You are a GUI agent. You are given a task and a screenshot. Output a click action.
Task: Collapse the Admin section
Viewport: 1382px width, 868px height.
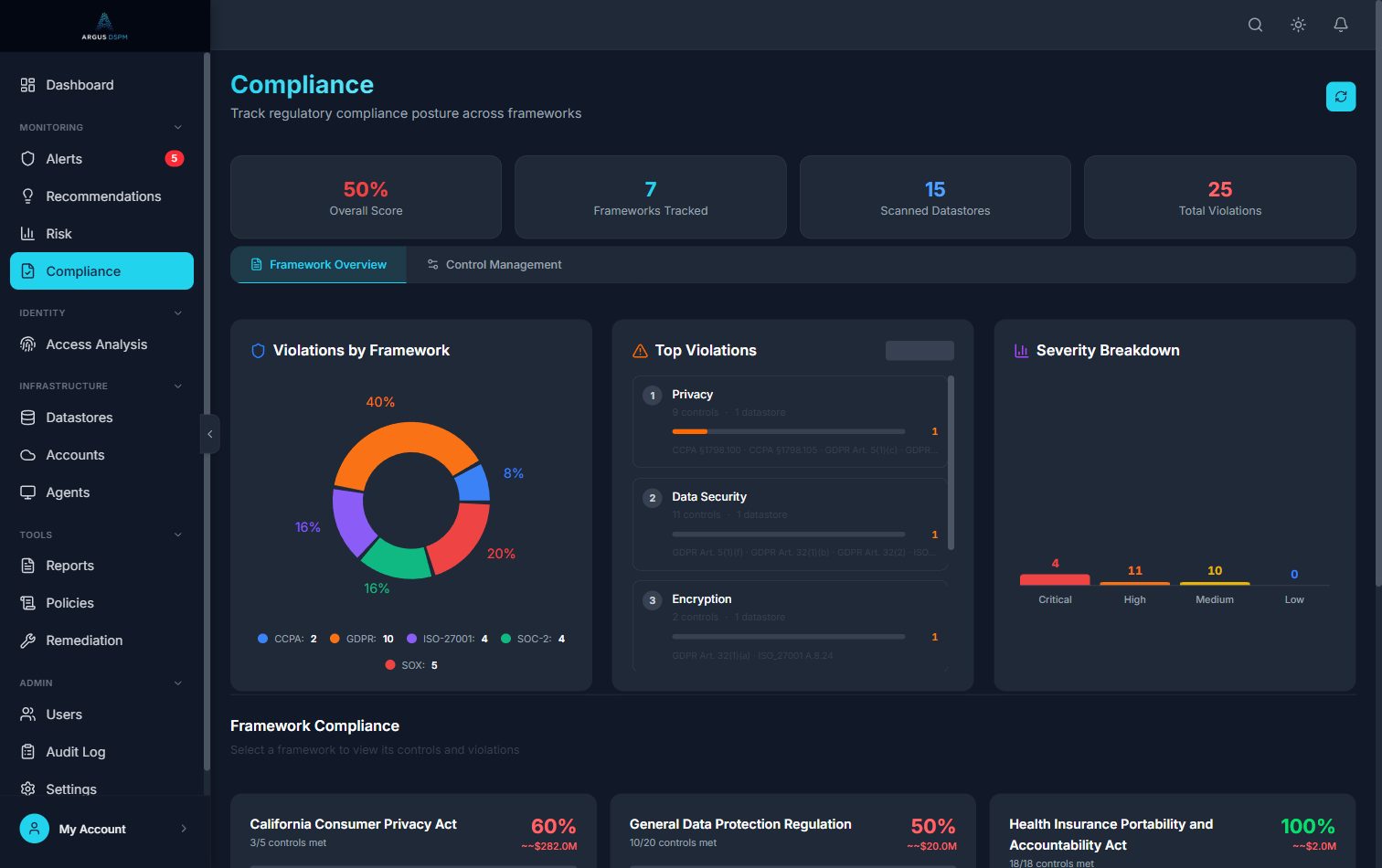[178, 683]
